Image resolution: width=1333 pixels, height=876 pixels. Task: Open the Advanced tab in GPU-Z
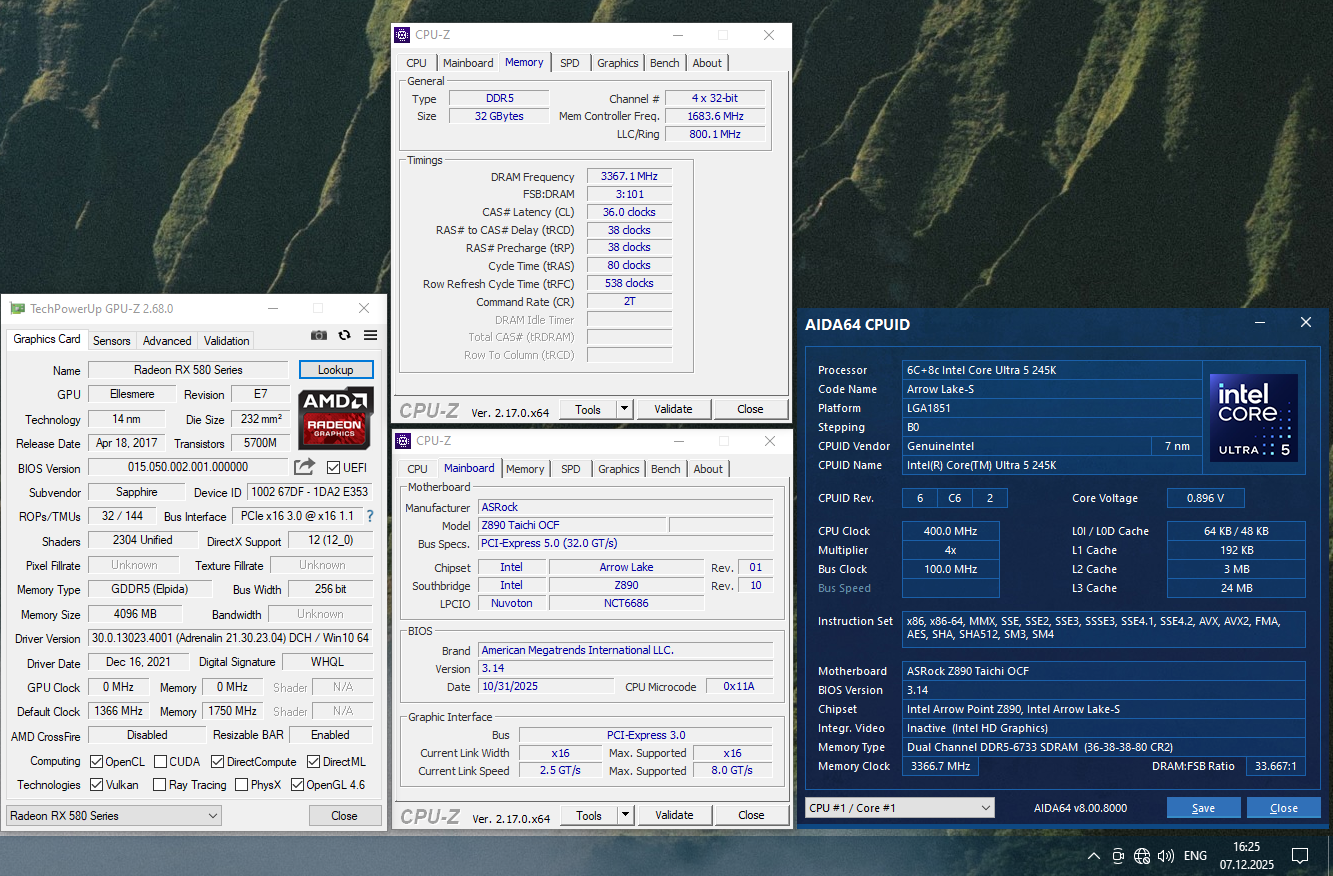167,340
